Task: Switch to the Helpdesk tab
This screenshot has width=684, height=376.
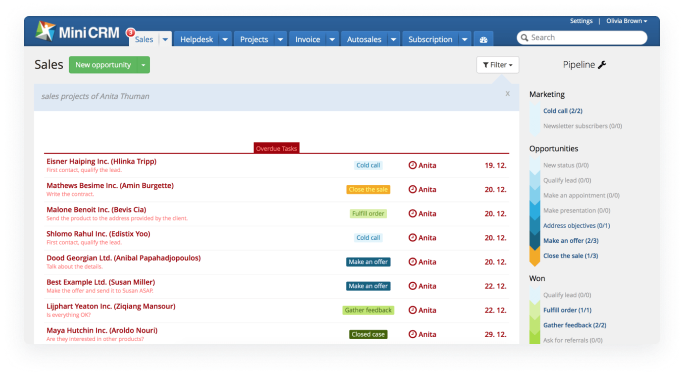Action: pyautogui.click(x=196, y=39)
